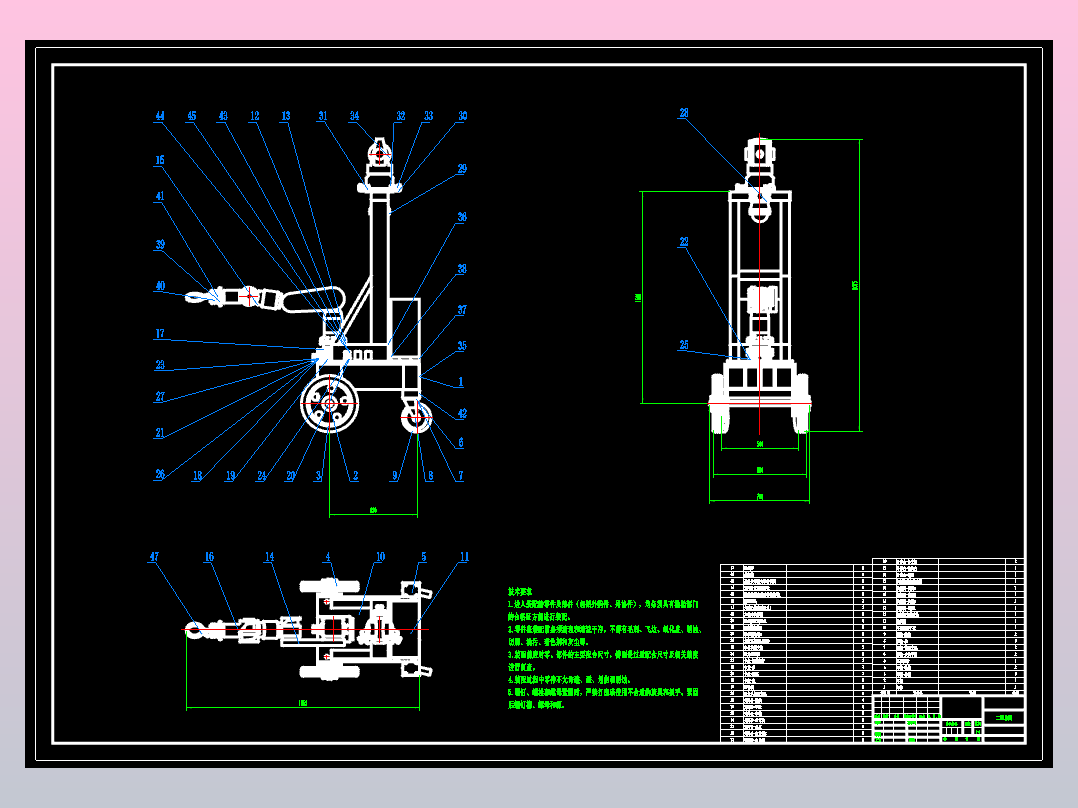
Task: Select part callout number 11
Action: click(x=464, y=557)
